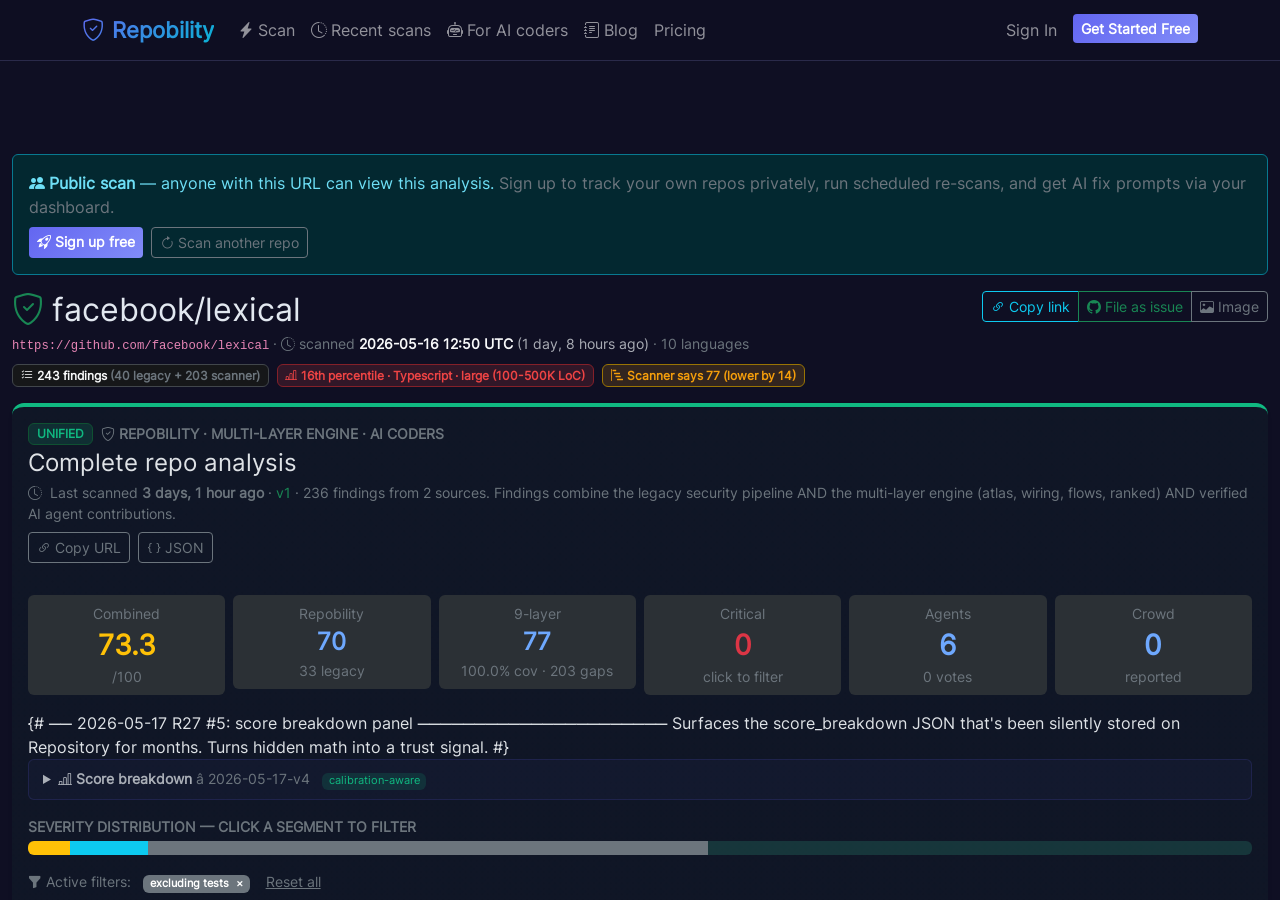This screenshot has width=1280, height=900.
Task: Click the Active filters funnel icon
Action: [x=35, y=882]
